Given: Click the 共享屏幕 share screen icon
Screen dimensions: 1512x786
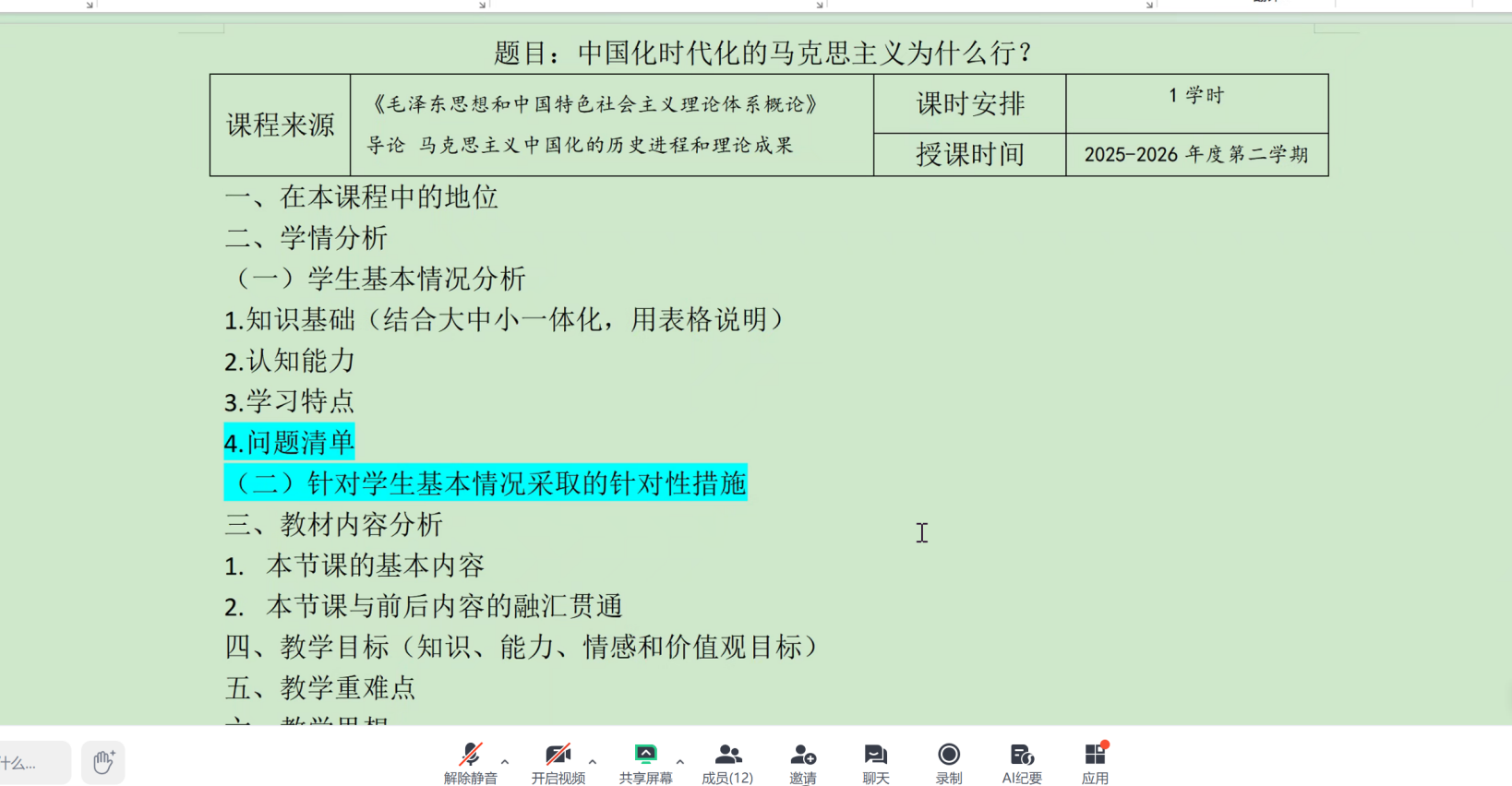Looking at the screenshot, I should point(645,762).
